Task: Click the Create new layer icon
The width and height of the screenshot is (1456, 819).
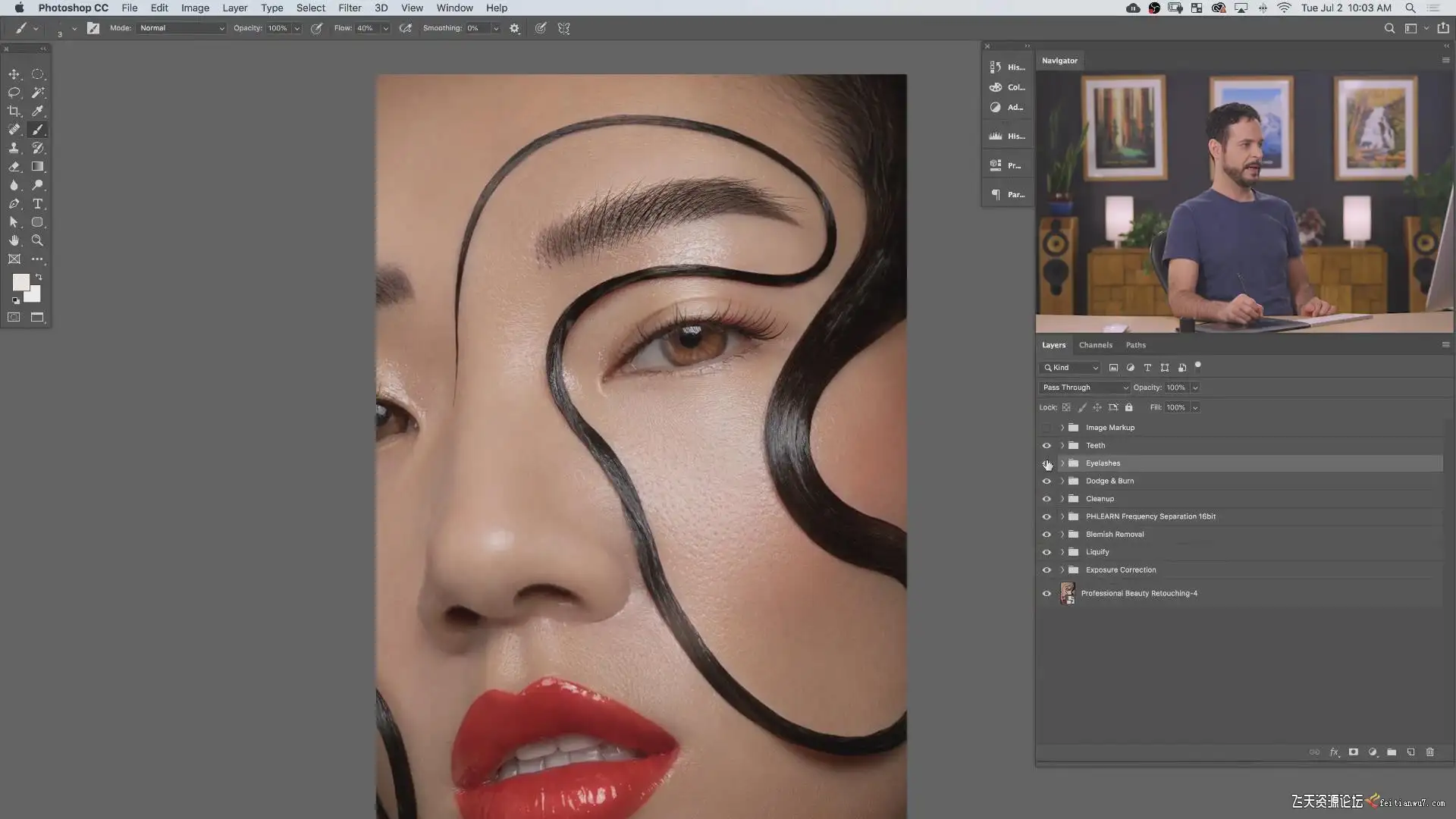Action: [x=1410, y=752]
